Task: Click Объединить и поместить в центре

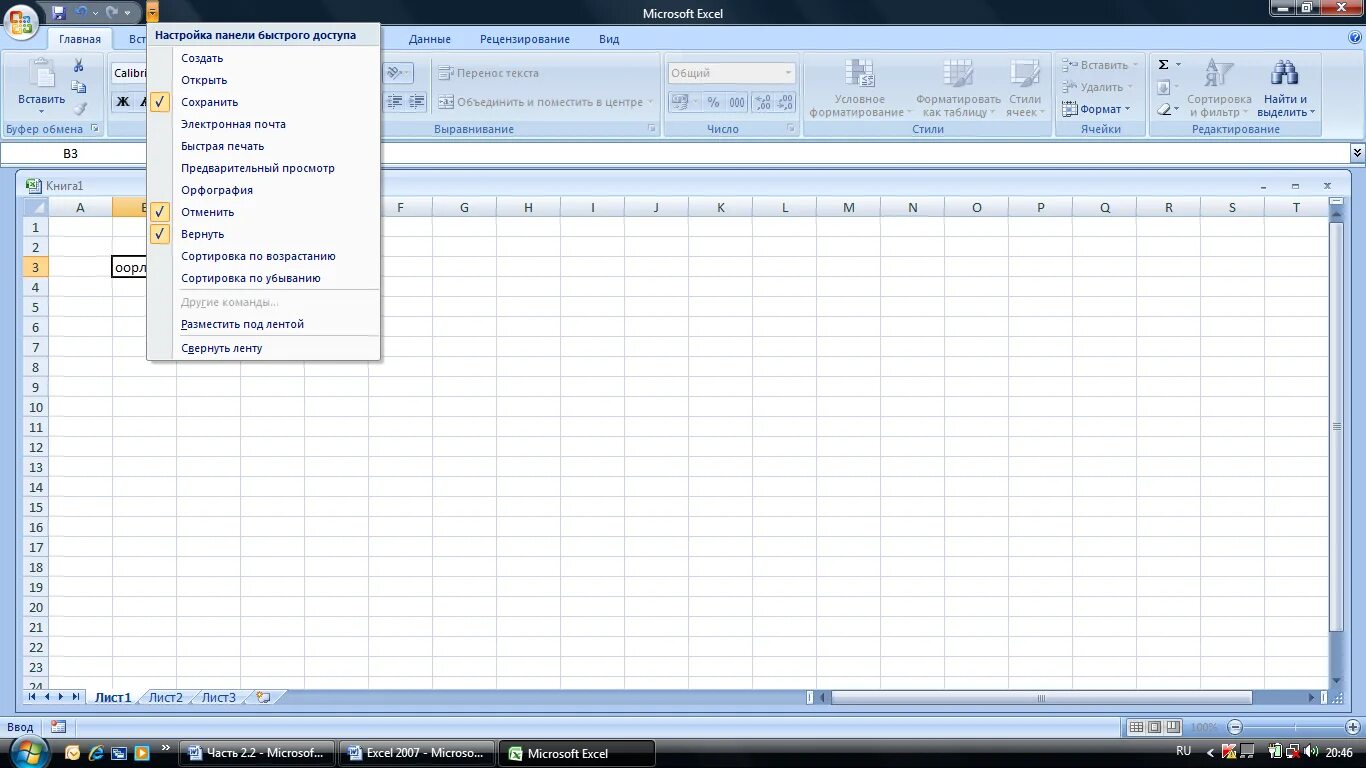Action: point(546,102)
